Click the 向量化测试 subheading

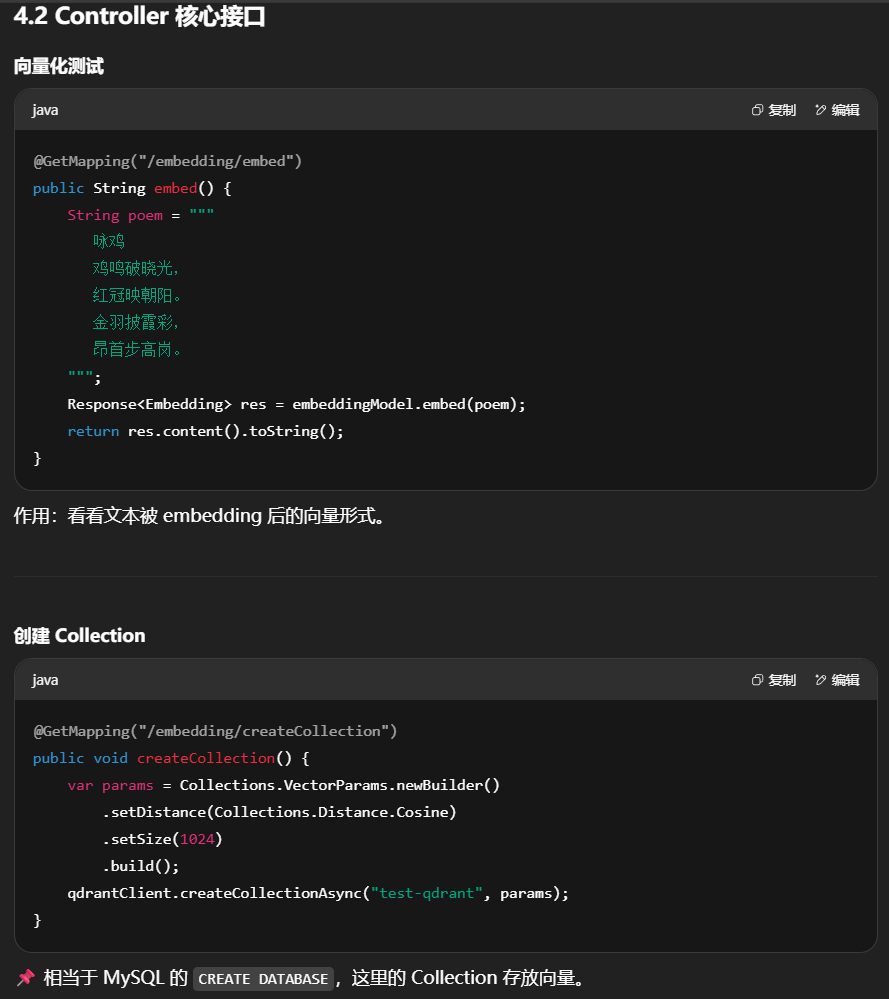click(x=58, y=67)
